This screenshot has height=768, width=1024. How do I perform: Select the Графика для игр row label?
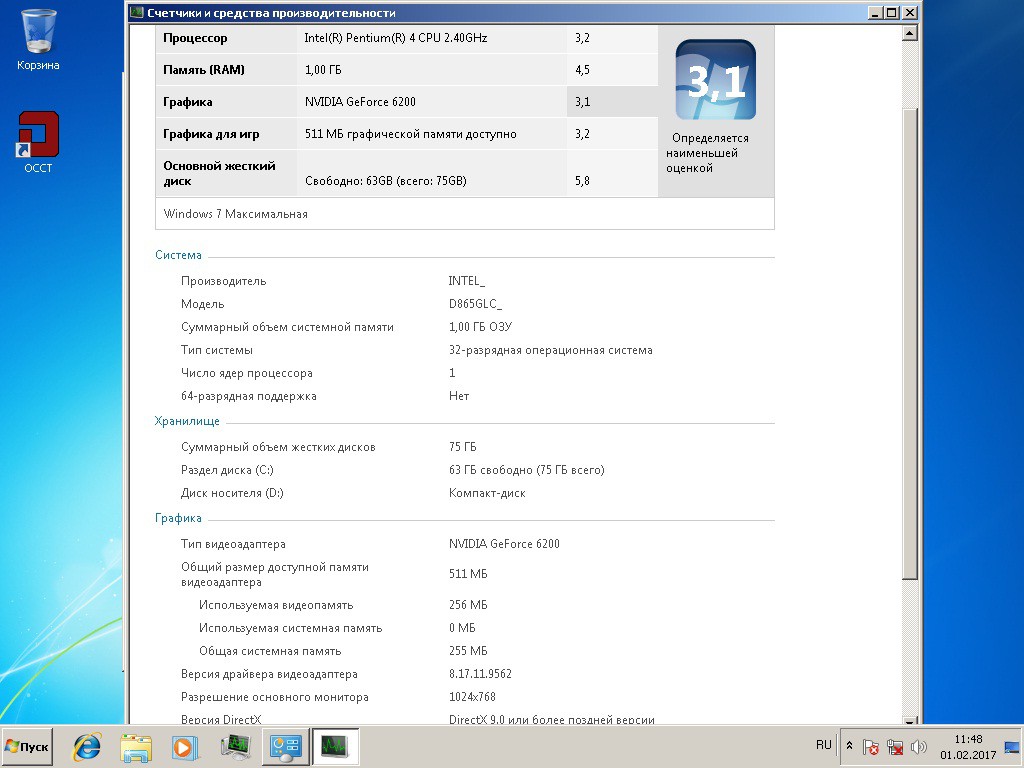tap(211, 134)
